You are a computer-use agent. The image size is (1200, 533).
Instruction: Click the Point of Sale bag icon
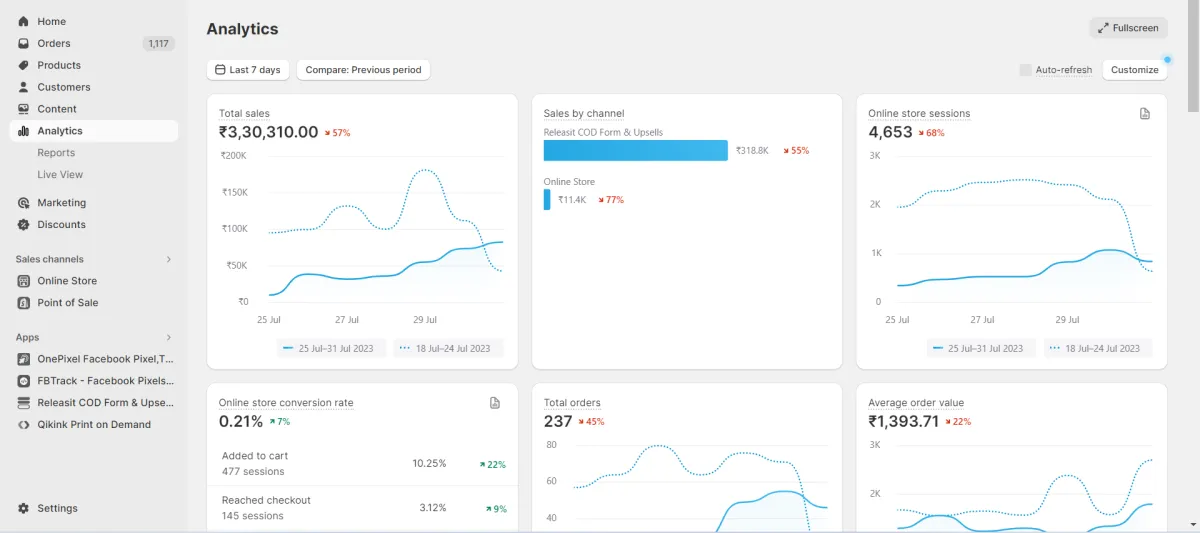(x=24, y=303)
